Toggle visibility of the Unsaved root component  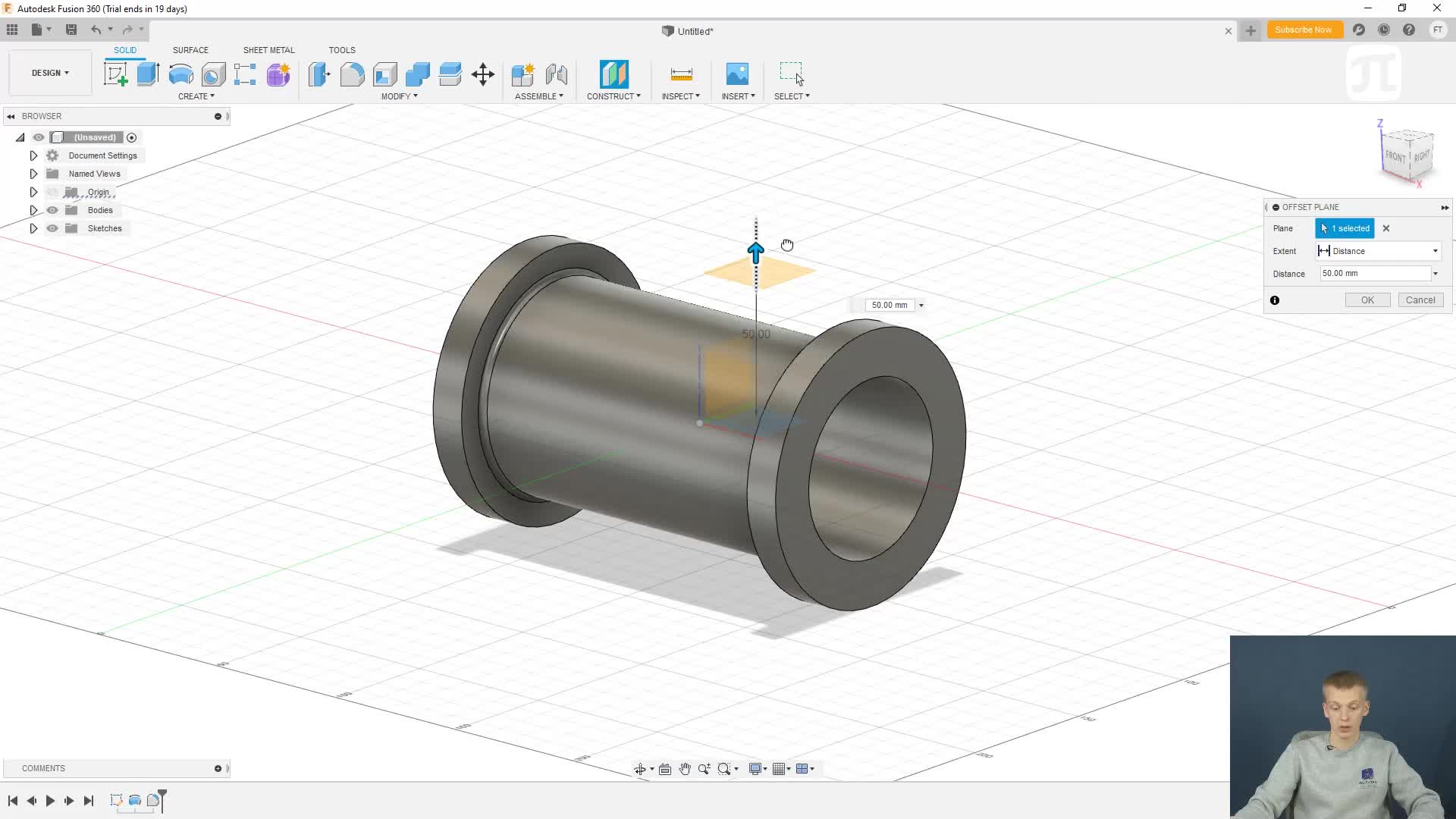click(x=39, y=137)
